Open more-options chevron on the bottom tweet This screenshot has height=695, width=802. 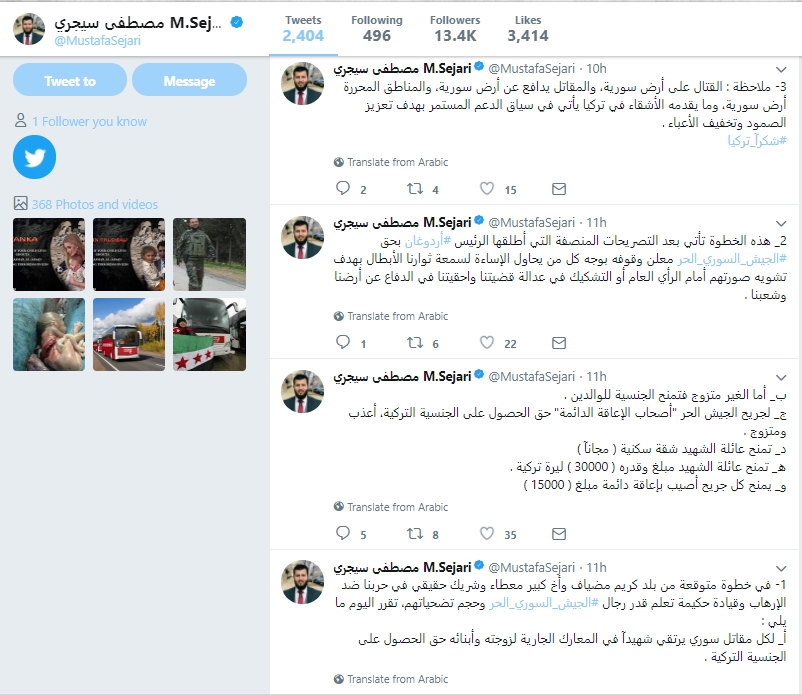click(781, 569)
